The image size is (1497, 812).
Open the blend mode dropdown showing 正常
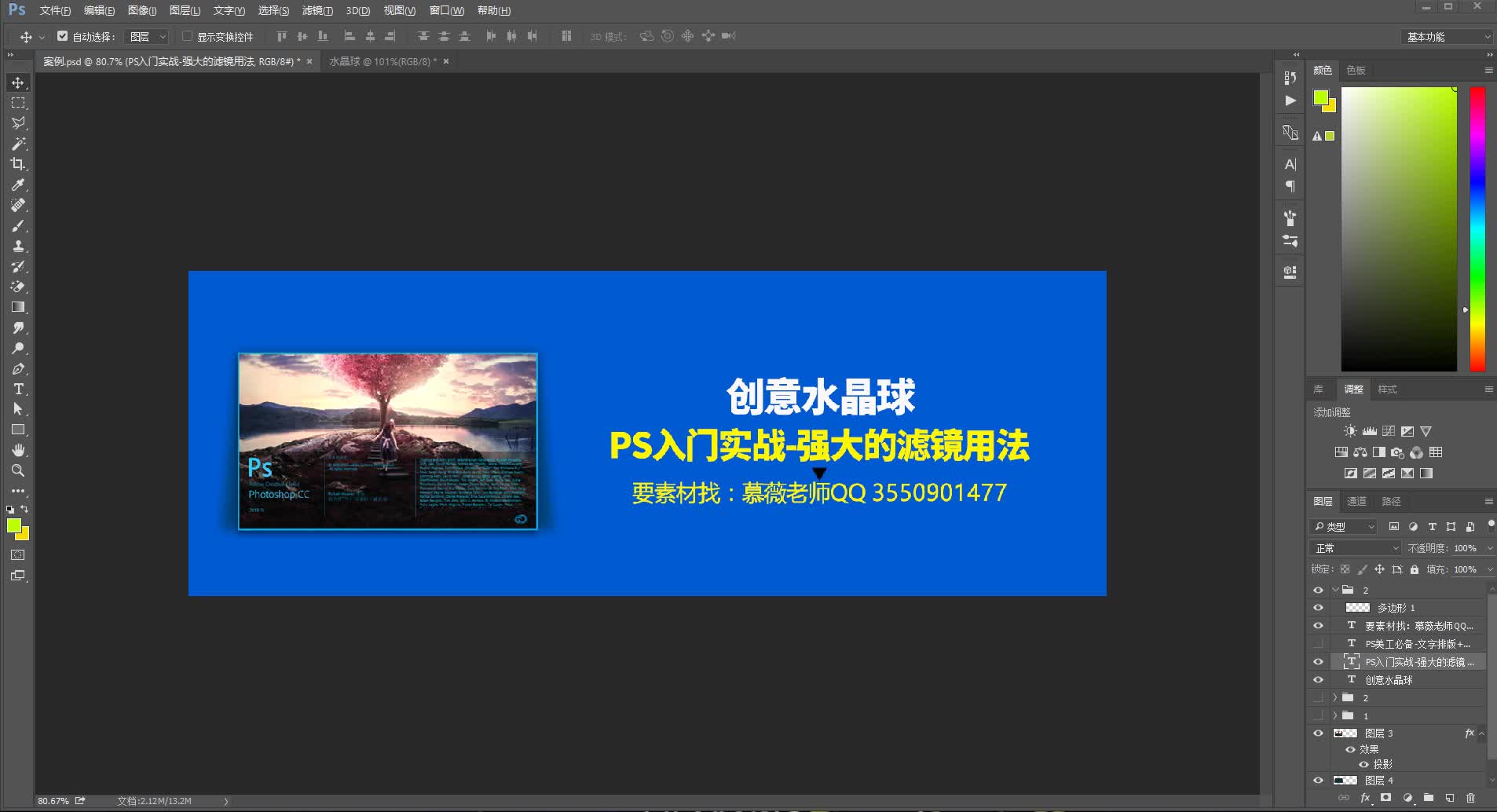(x=1359, y=547)
